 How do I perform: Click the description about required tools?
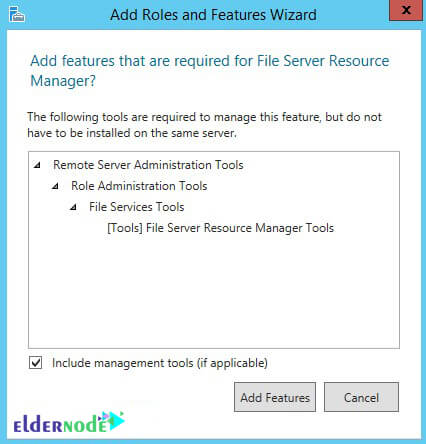coord(204,125)
